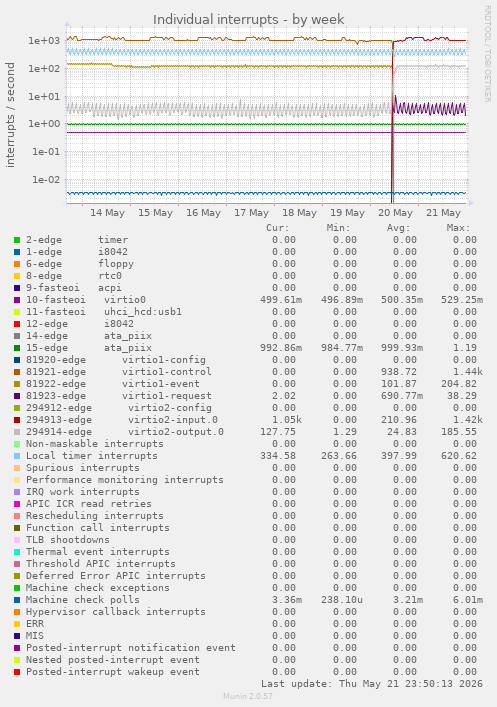Click the virtio2-input.0 dark red swatch
Screen dimensions: 497x707
tap(17, 420)
